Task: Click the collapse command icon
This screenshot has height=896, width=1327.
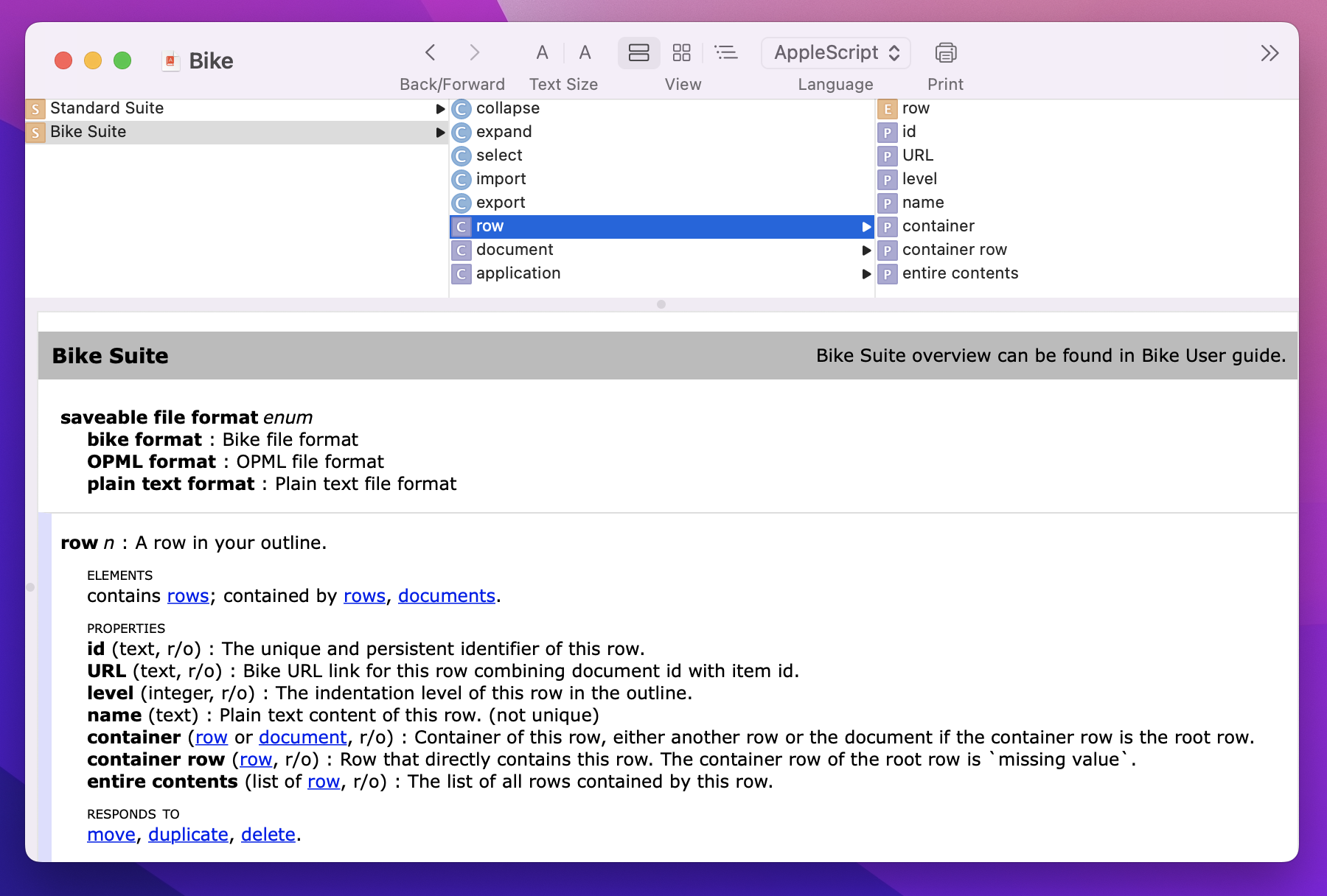Action: tap(462, 109)
